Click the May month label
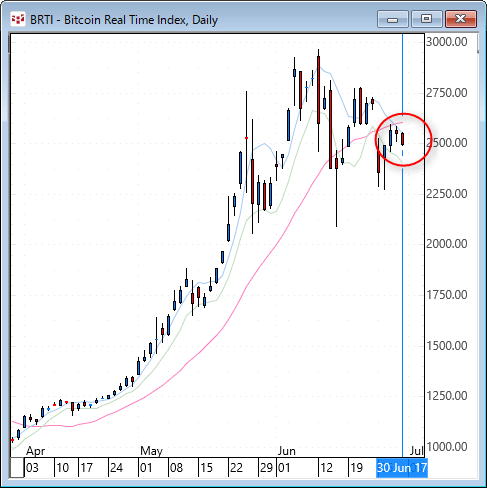487x488 pixels. click(x=151, y=451)
